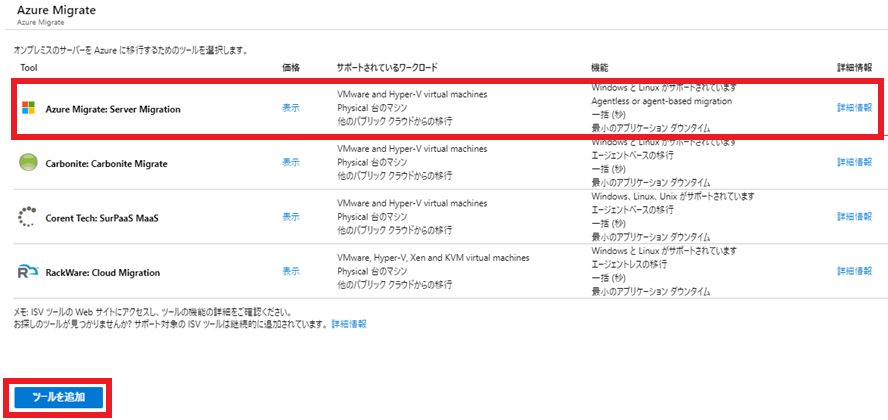Select Carbonite: Carbonite Migrate tool

106,164
